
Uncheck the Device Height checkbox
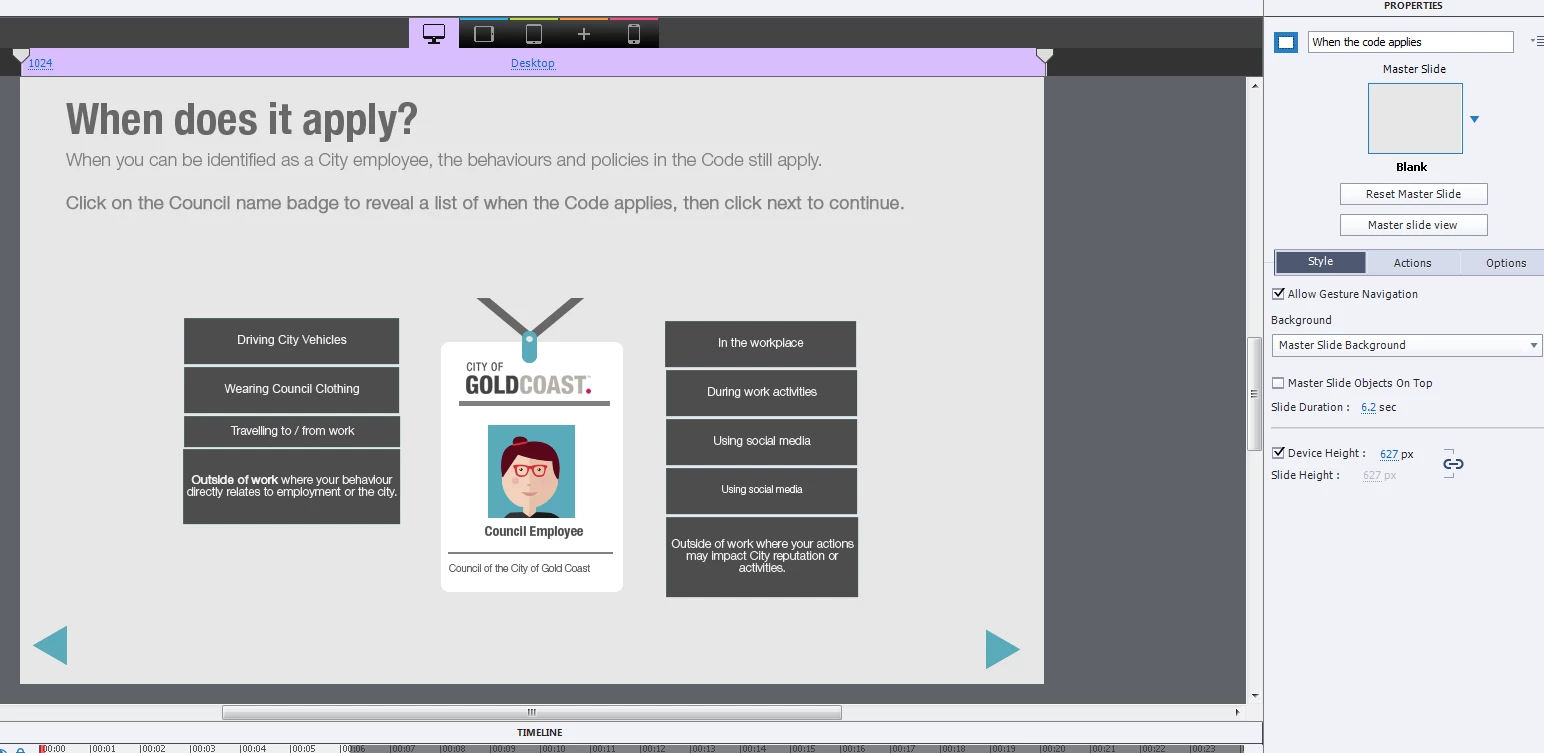tap(1278, 453)
